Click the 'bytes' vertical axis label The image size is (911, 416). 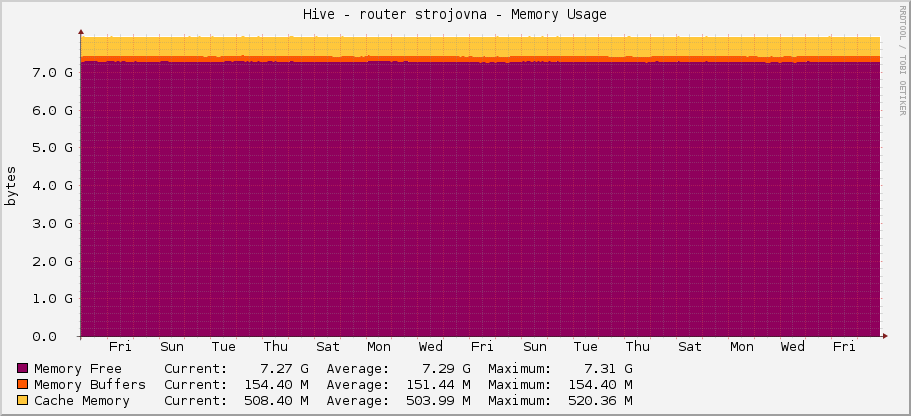pyautogui.click(x=12, y=186)
